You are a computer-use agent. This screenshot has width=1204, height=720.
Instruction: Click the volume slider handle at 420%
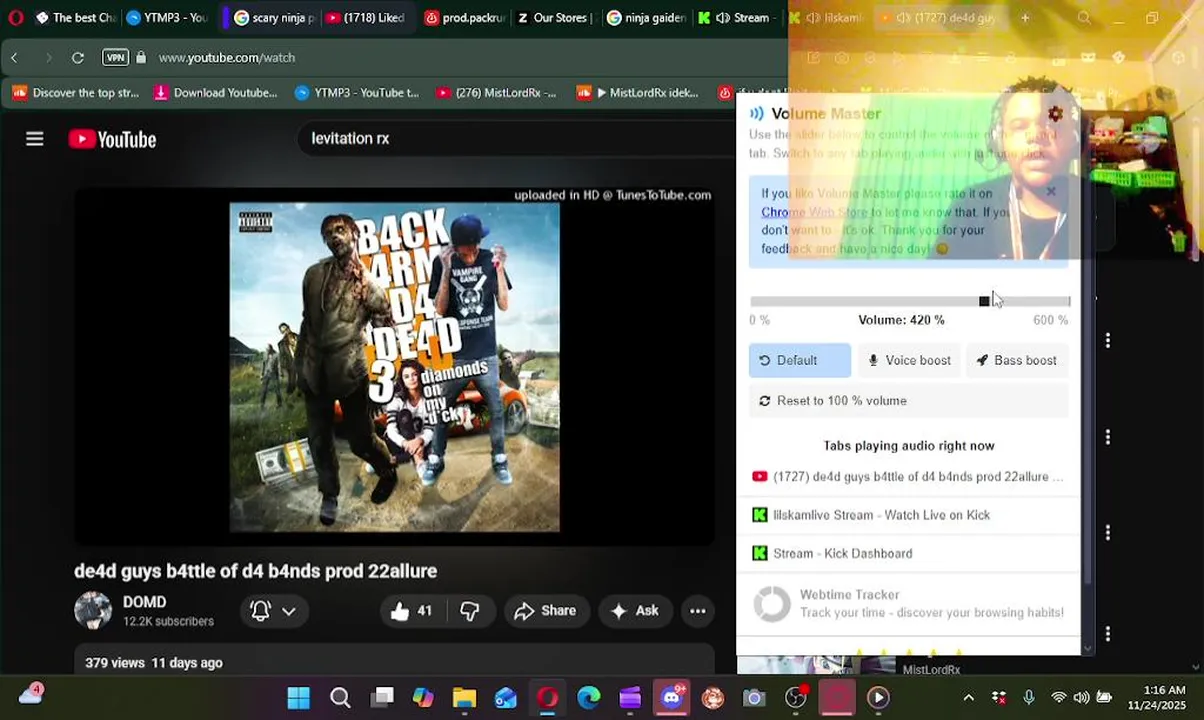(x=984, y=301)
